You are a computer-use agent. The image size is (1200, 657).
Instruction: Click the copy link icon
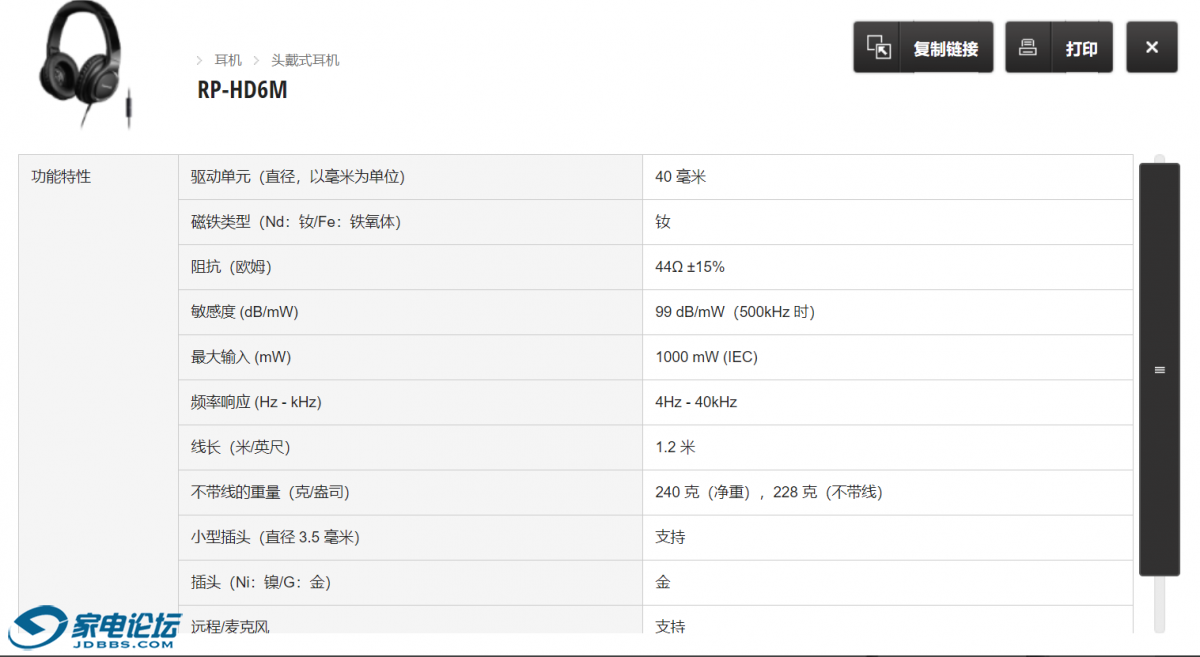(x=878, y=47)
